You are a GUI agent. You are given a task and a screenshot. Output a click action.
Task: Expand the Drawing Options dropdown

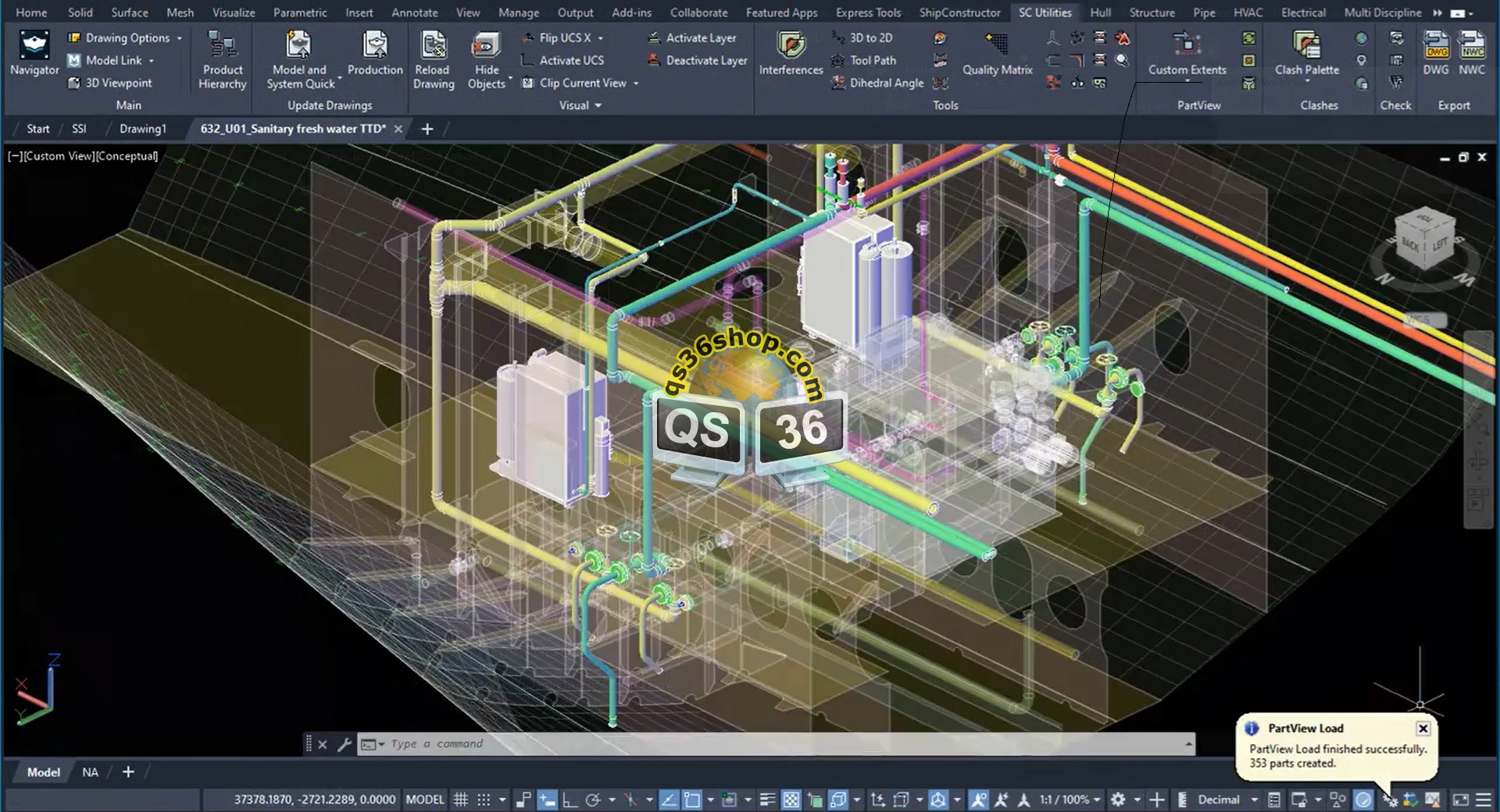click(179, 37)
